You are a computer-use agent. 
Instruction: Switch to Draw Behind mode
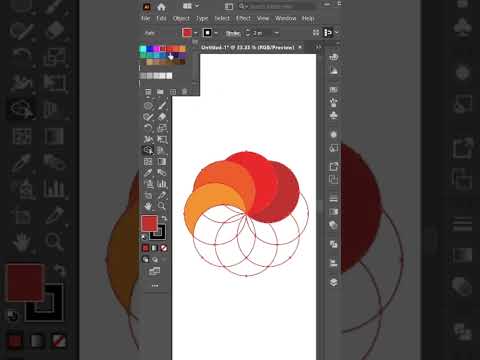coord(155,259)
